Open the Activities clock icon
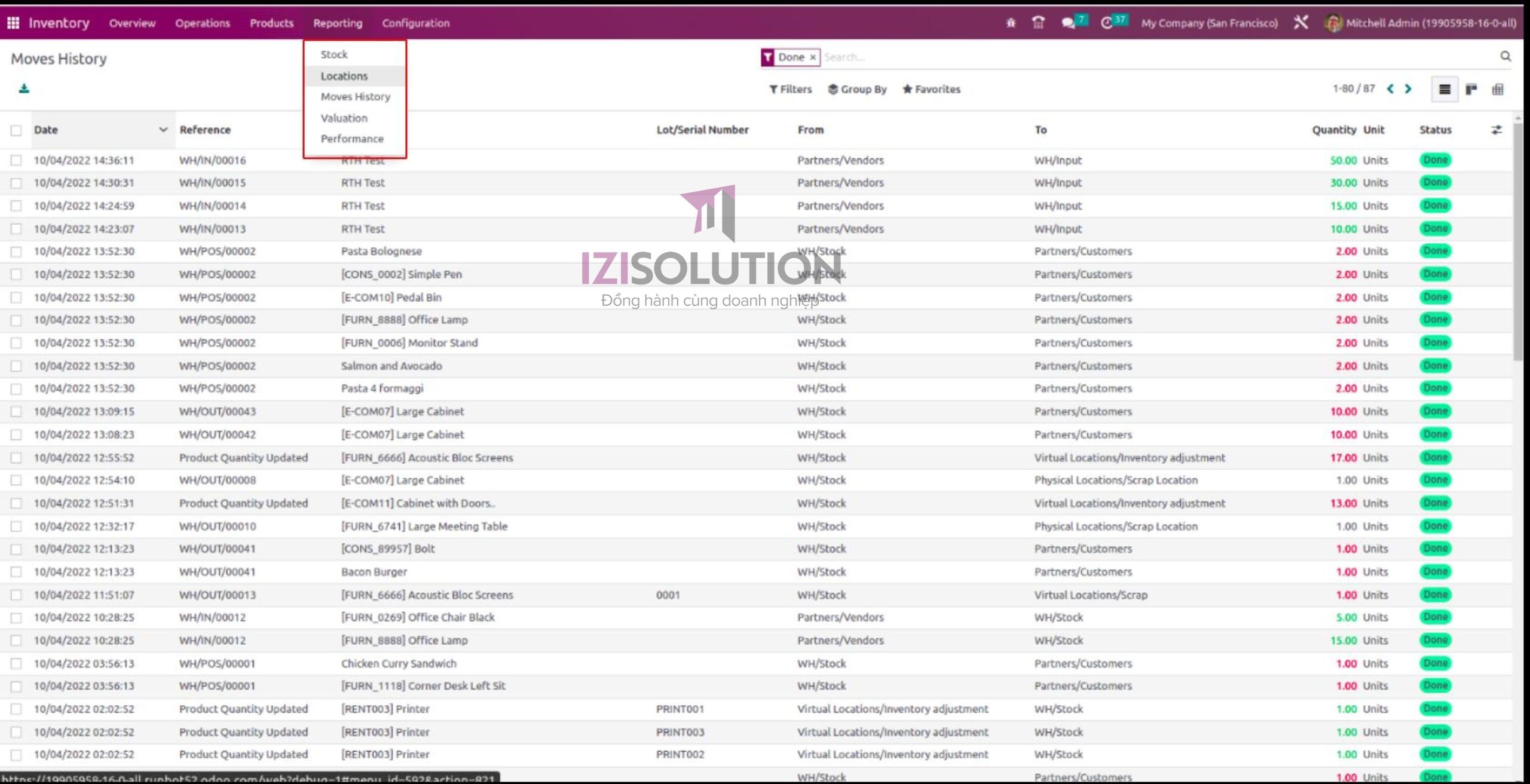The width and height of the screenshot is (1530, 784). 1109,23
